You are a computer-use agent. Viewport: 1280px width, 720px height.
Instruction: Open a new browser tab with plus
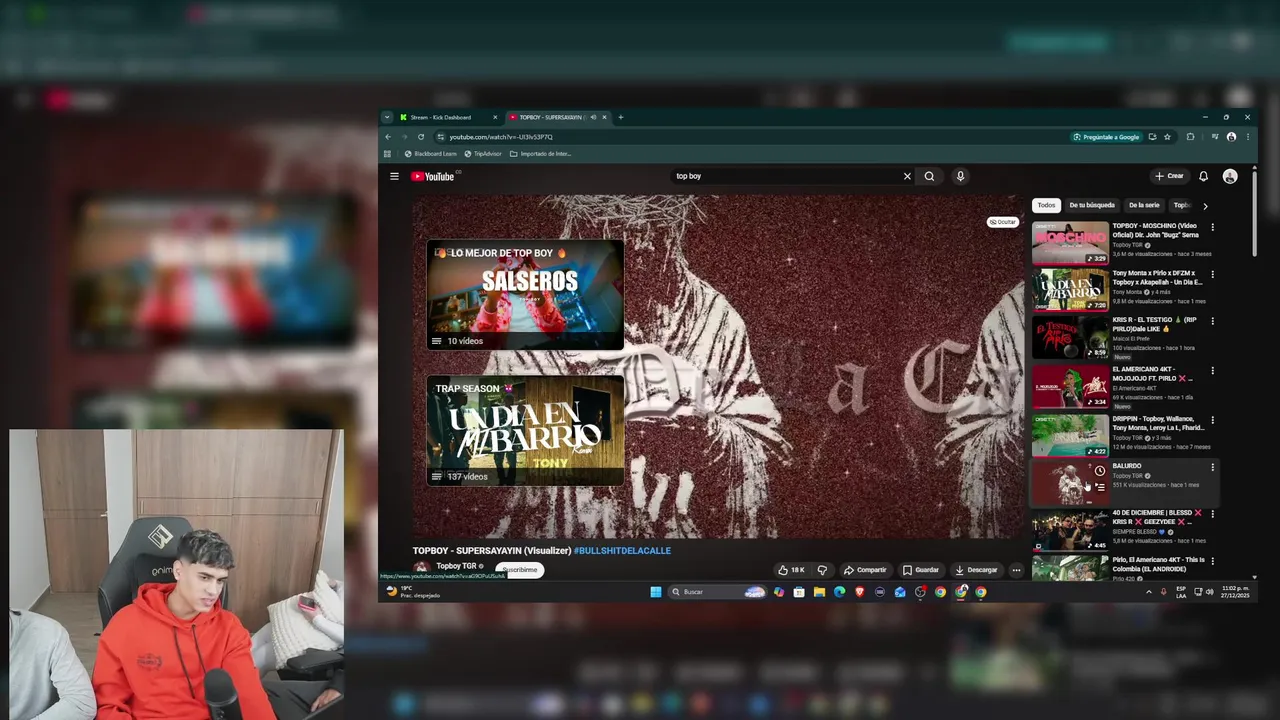(620, 117)
